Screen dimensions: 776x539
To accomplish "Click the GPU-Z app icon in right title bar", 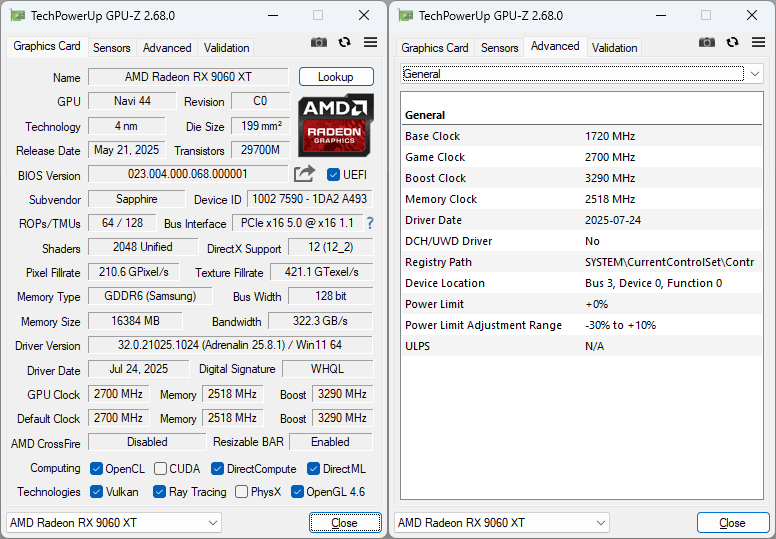I will [406, 16].
